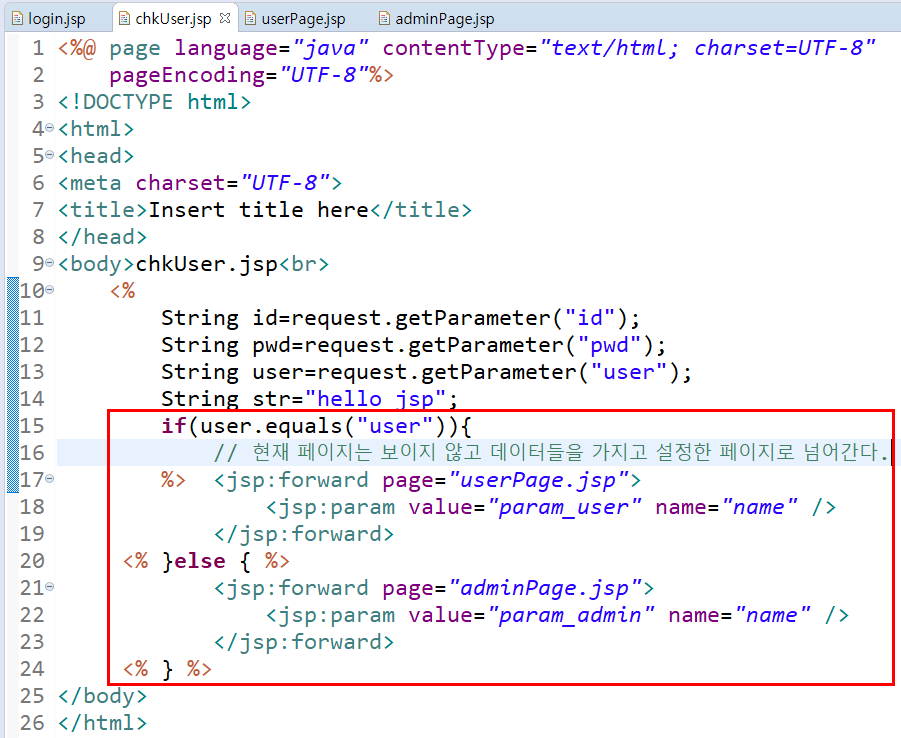Click the adminPage.jsp file icon
901x738 pixels.
point(384,18)
